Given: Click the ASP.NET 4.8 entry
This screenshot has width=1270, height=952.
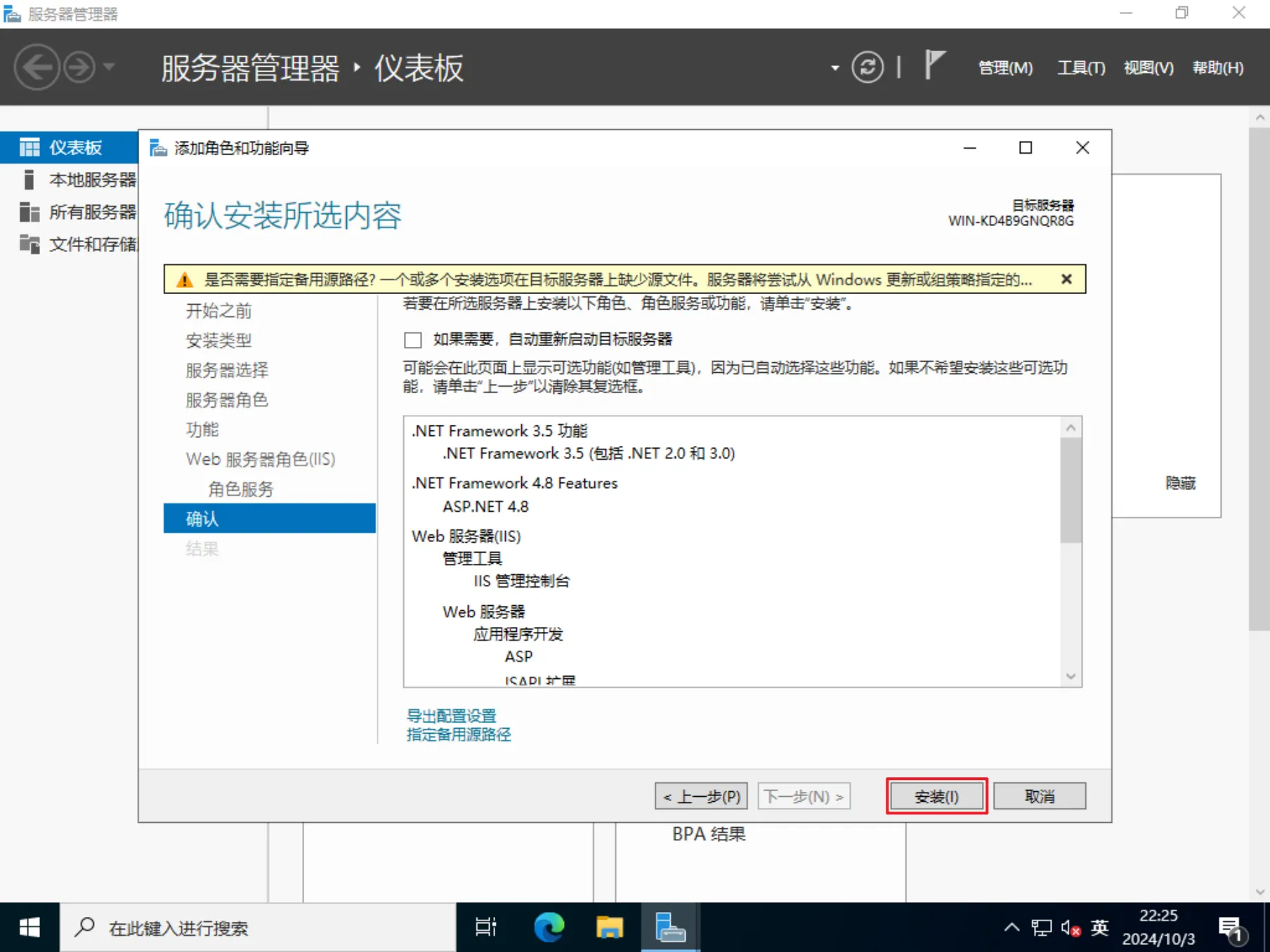Looking at the screenshot, I should pos(485,506).
